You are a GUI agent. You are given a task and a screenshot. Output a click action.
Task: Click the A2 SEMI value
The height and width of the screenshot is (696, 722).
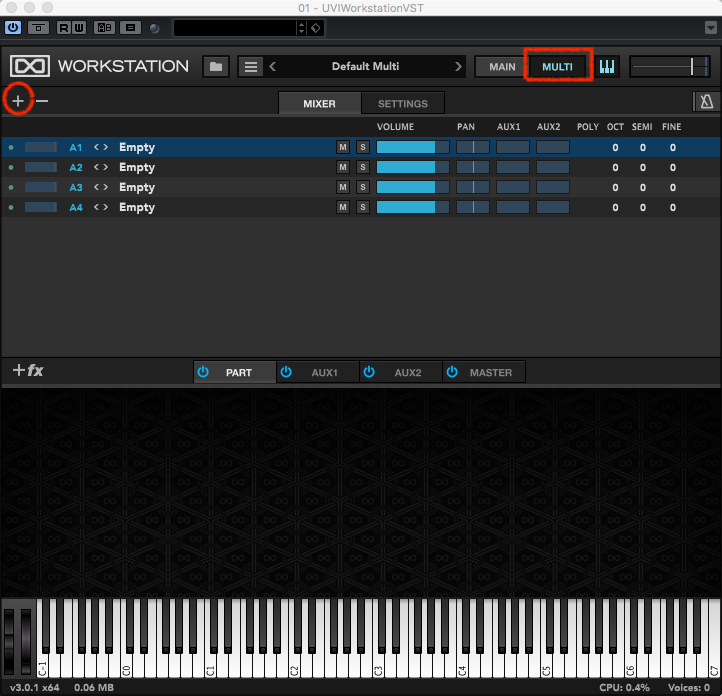click(643, 167)
